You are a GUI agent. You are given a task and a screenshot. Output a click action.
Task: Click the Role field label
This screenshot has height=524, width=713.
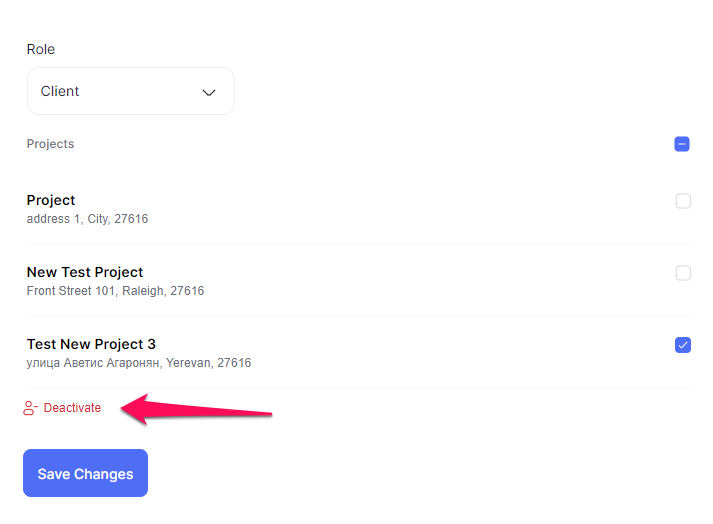(x=41, y=49)
